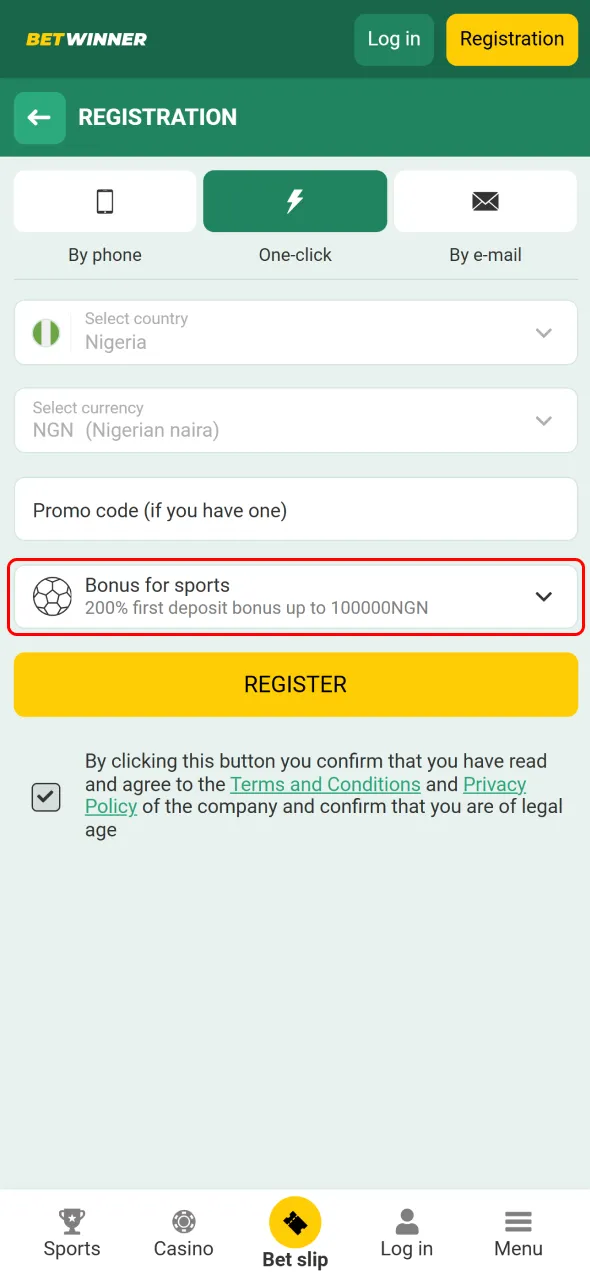The width and height of the screenshot is (590, 1280).
Task: Toggle the legal age confirmation checkbox
Action: tap(45, 796)
